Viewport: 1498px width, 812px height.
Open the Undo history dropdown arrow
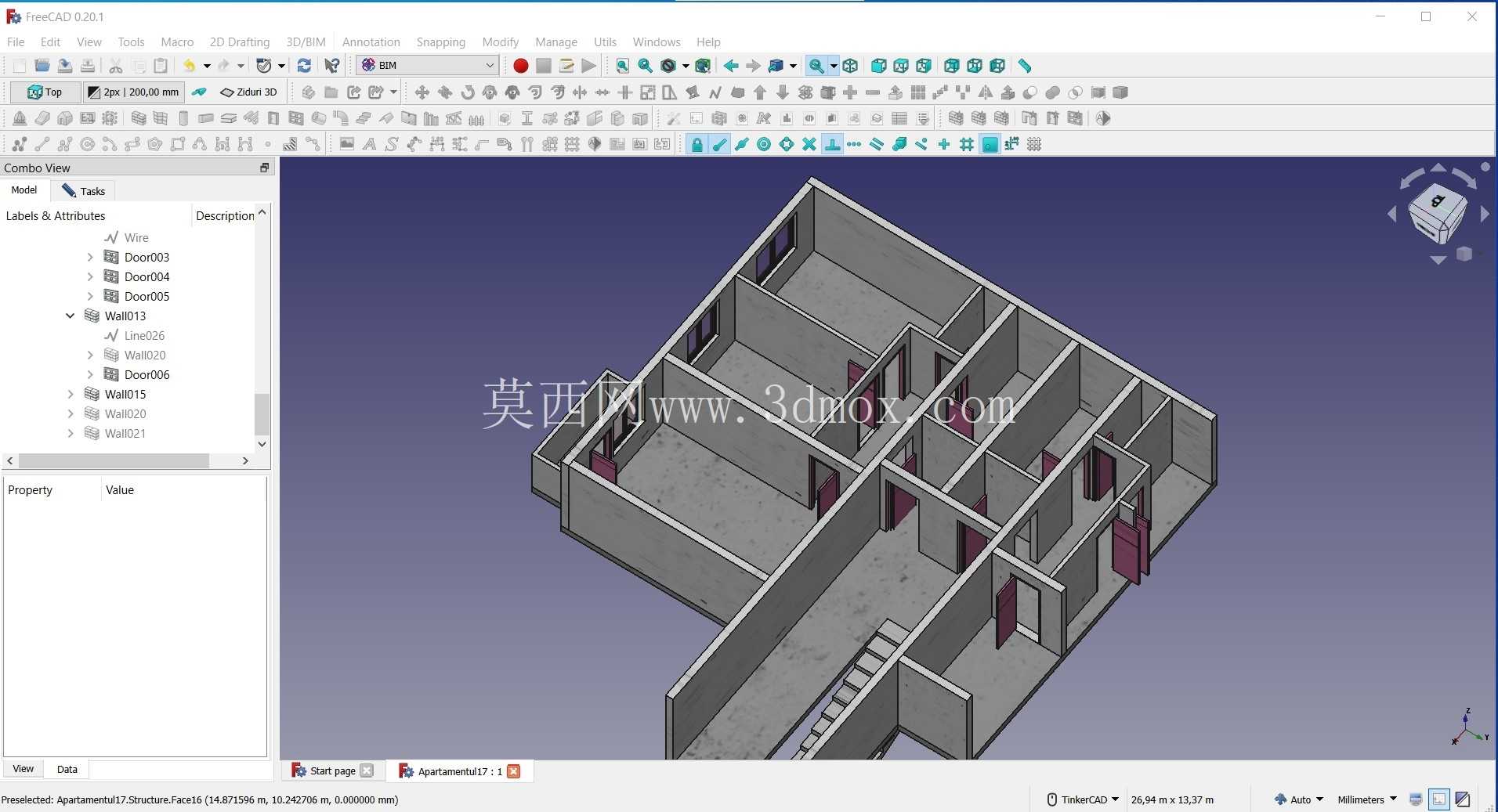coord(207,66)
